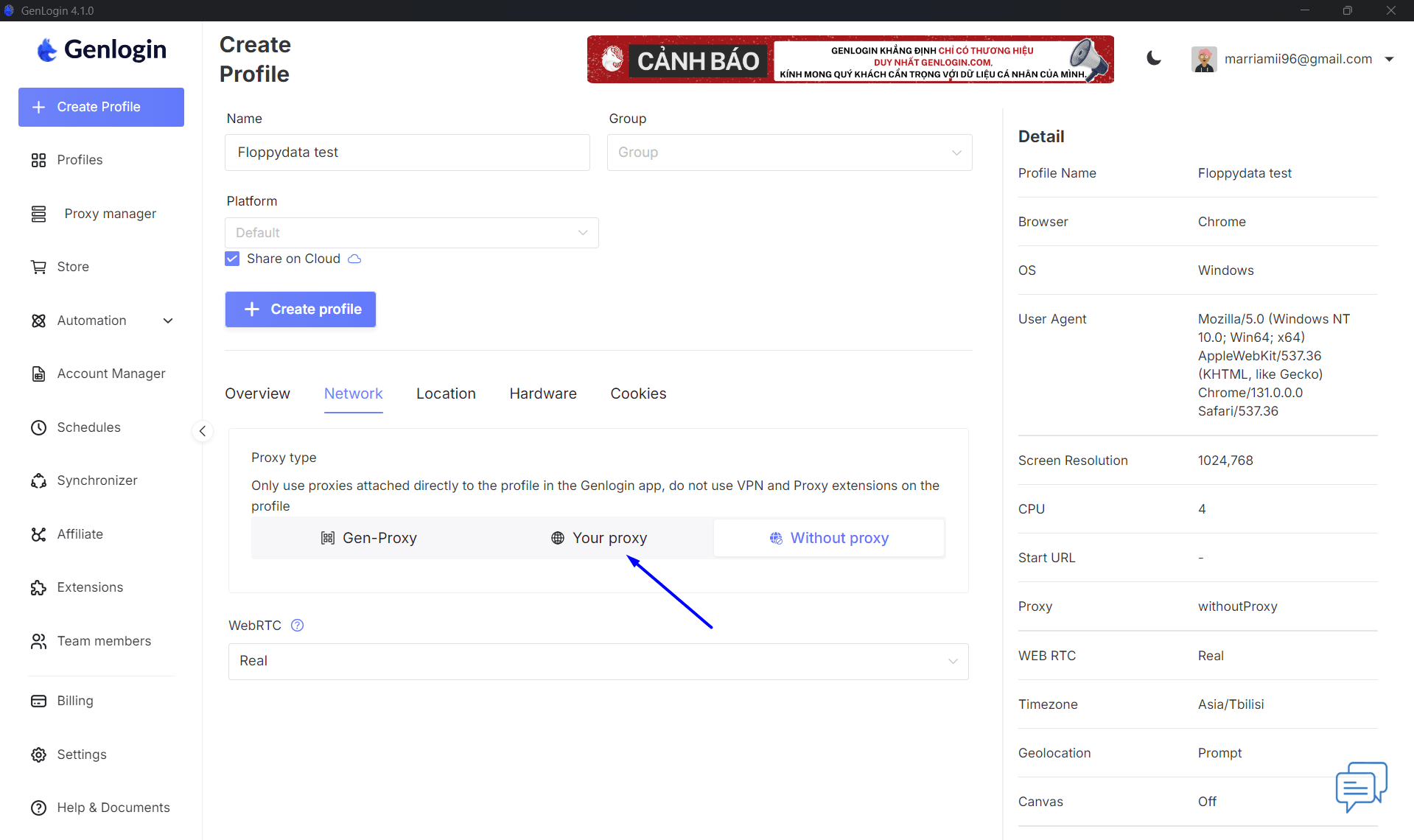
Task: Click the CẢNH BÁO warning banner
Action: point(850,59)
